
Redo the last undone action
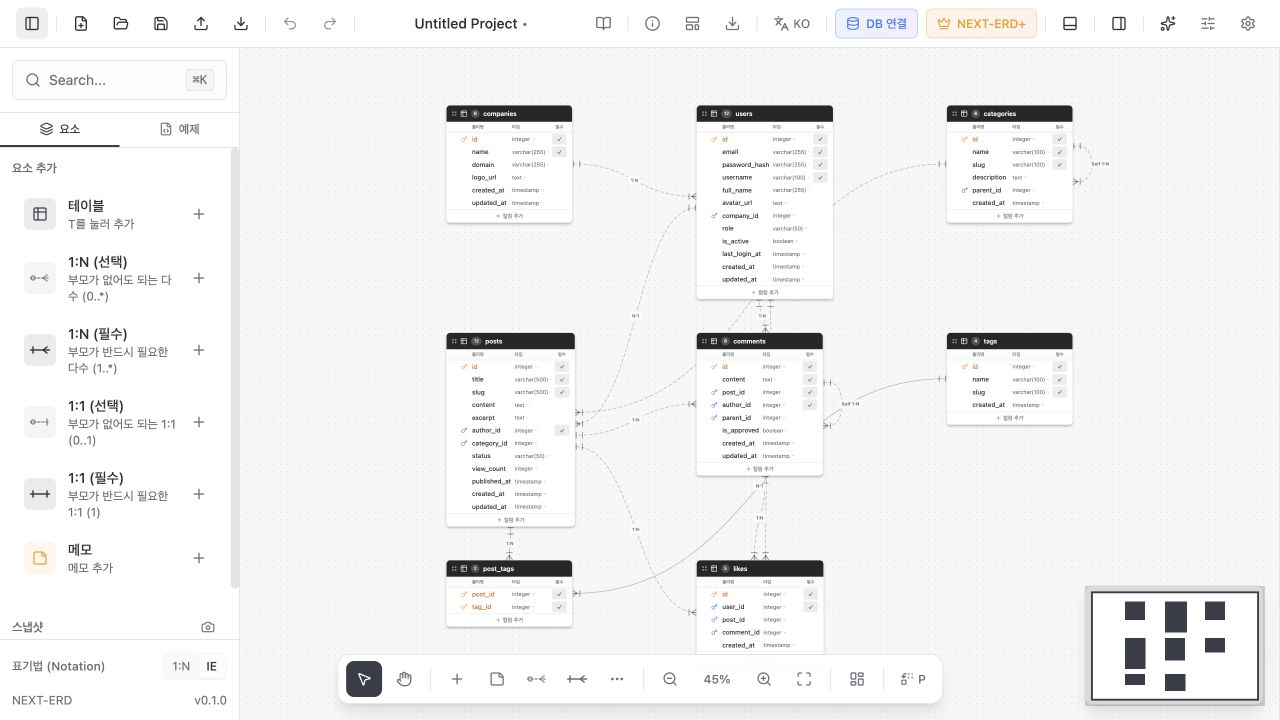[x=330, y=24]
